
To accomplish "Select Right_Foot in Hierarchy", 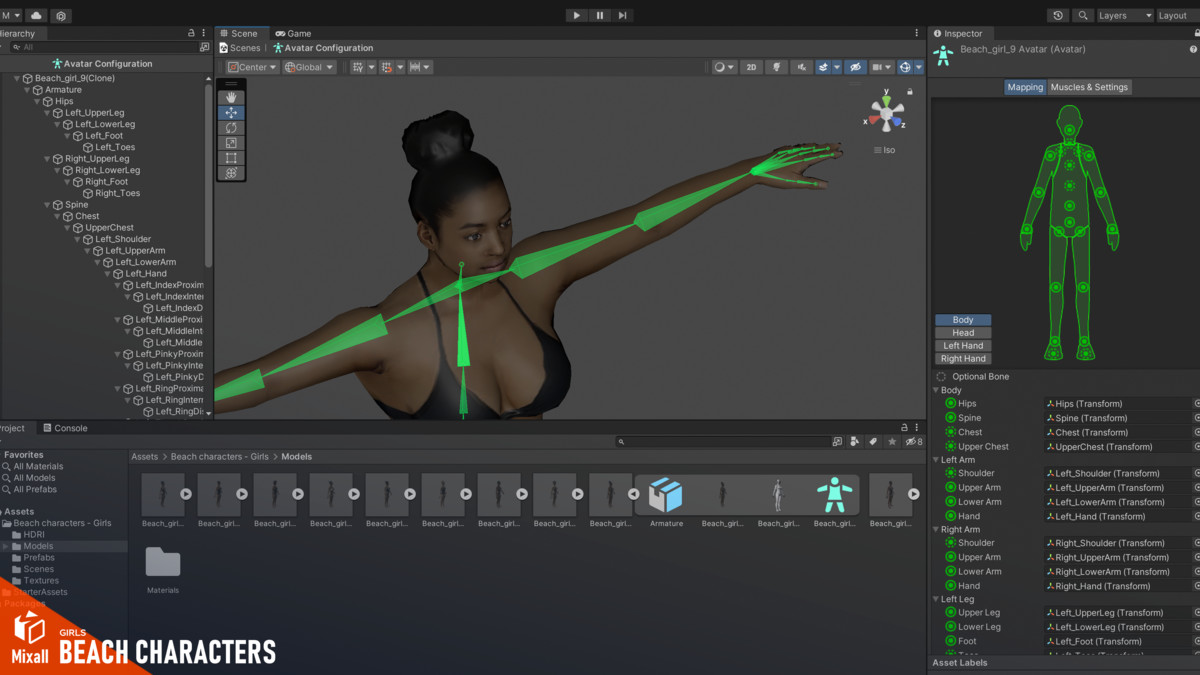I will pos(106,182).
